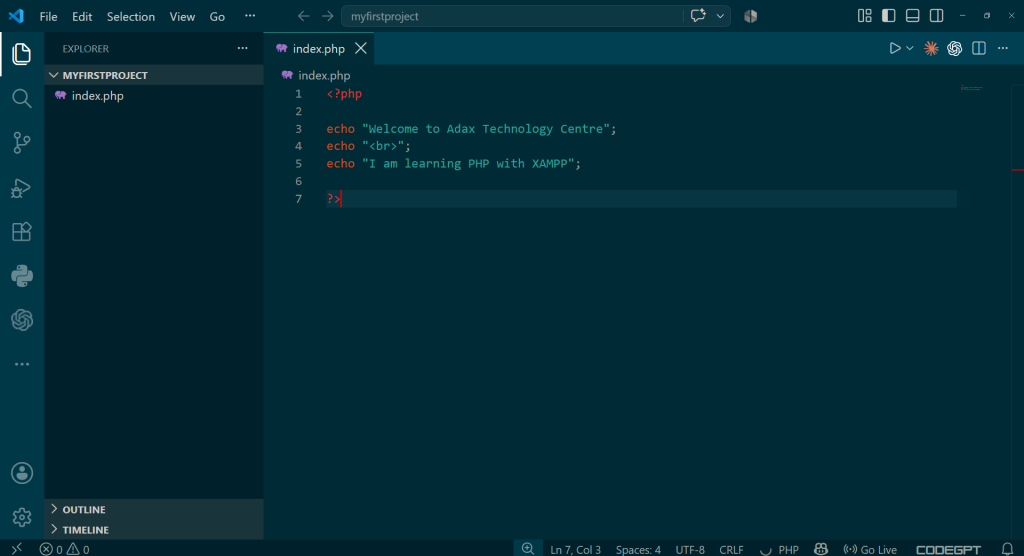This screenshot has height=556, width=1024.
Task: Go back in navigation history
Action: [x=303, y=16]
